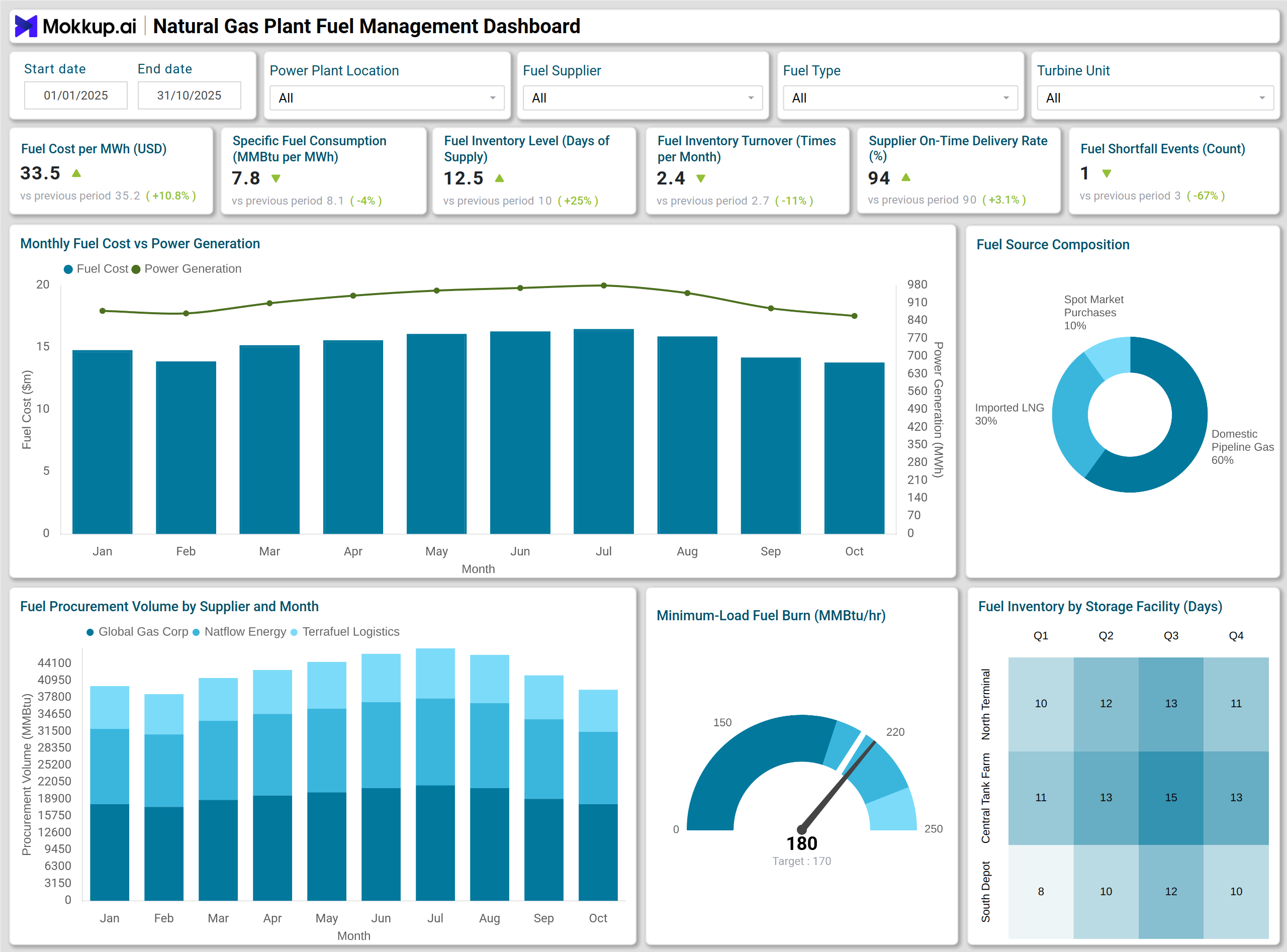Click the down arrow beside Fuel Shortfall count 1
This screenshot has width=1287, height=952.
[1107, 173]
